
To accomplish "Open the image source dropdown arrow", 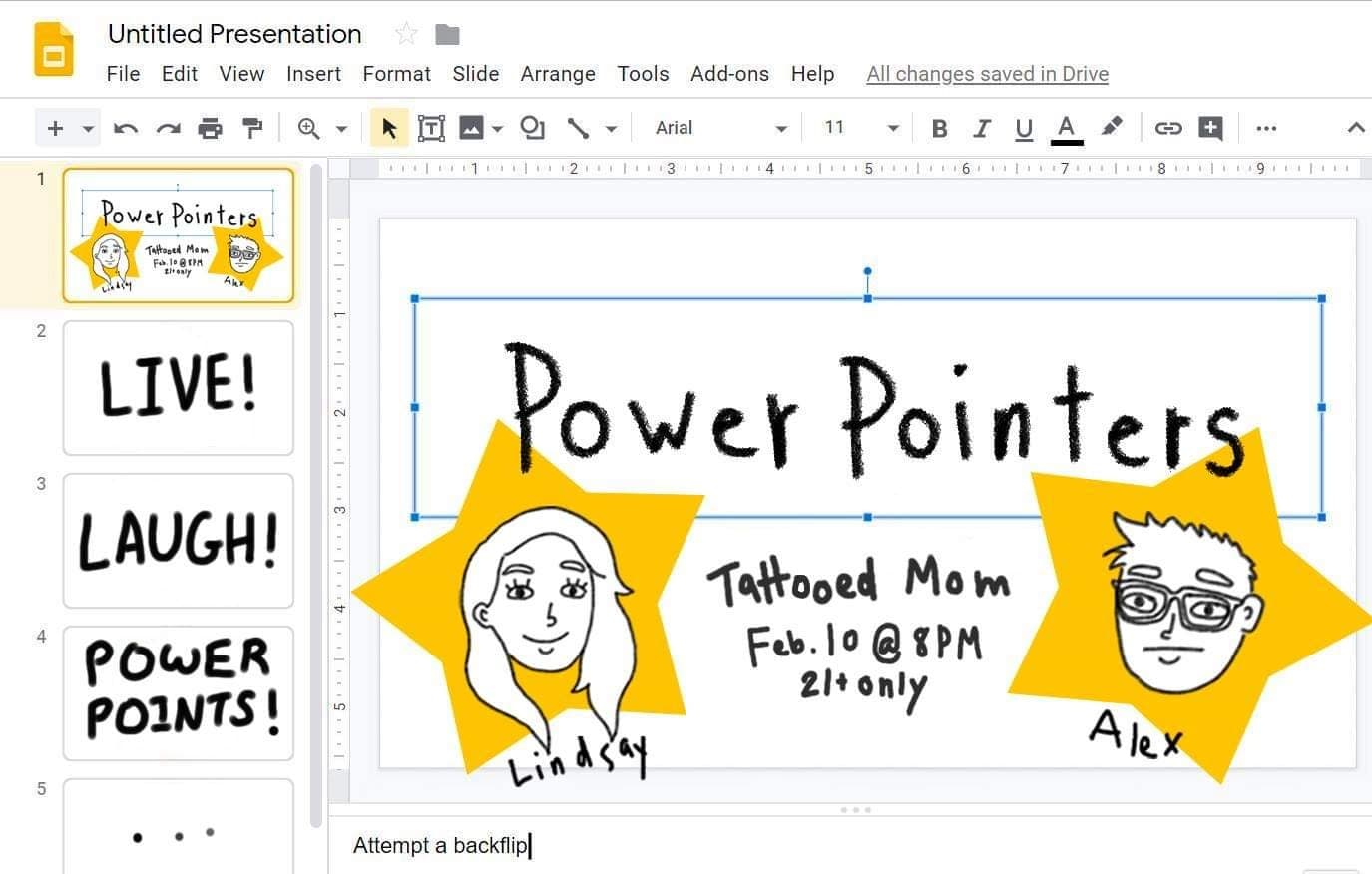I will click(x=497, y=129).
